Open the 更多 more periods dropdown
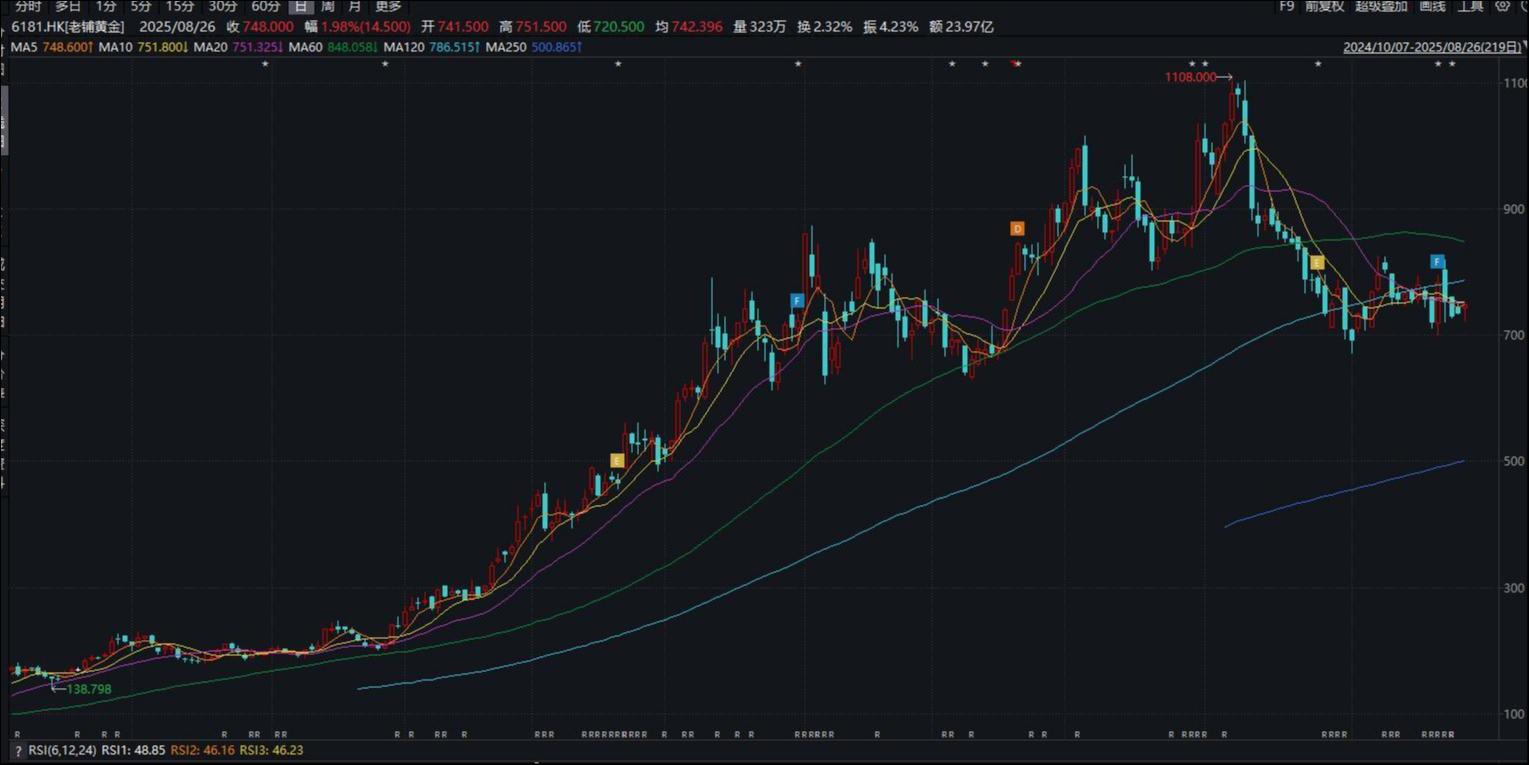 pos(388,6)
